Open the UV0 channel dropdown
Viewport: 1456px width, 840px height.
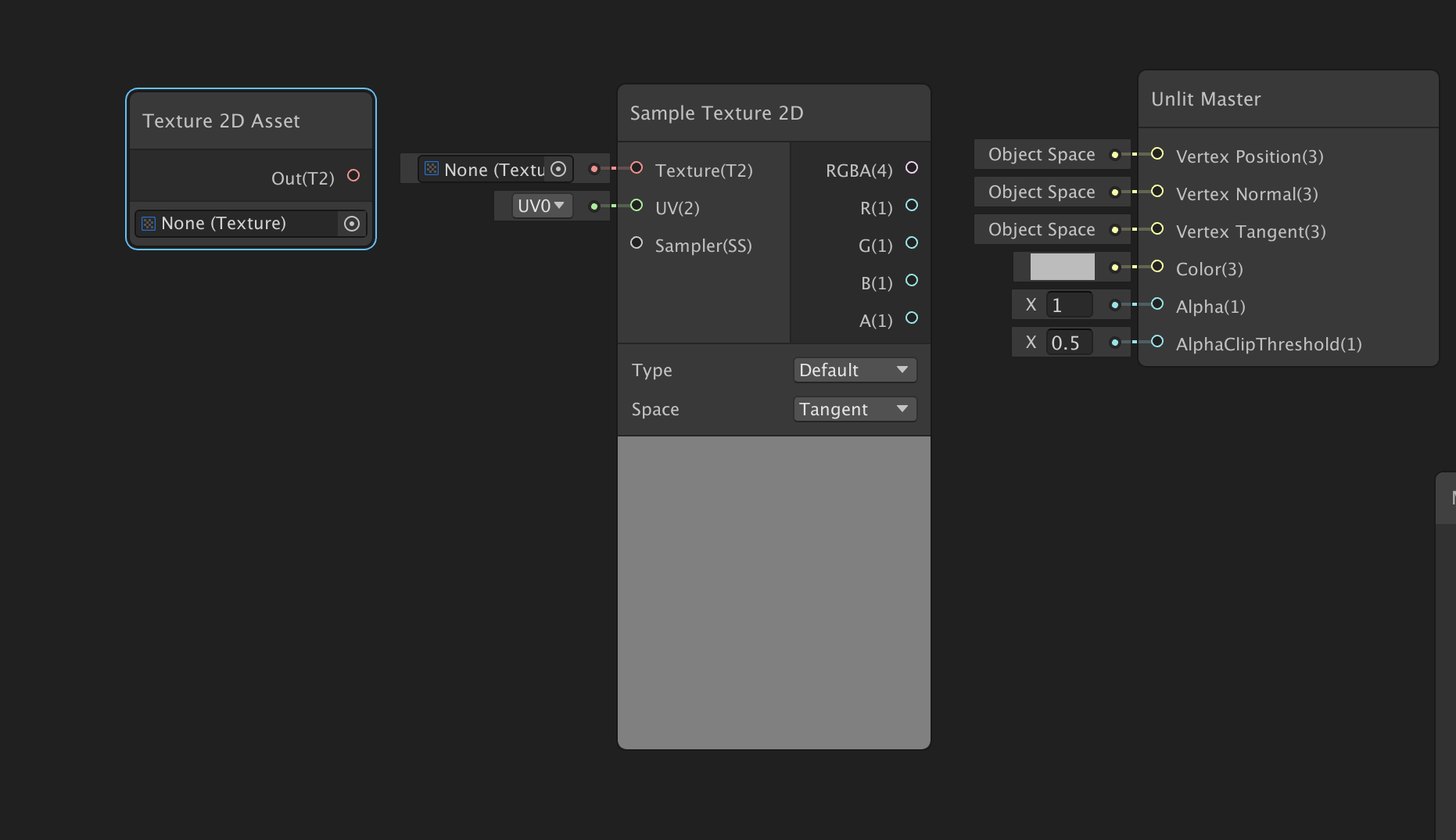541,206
